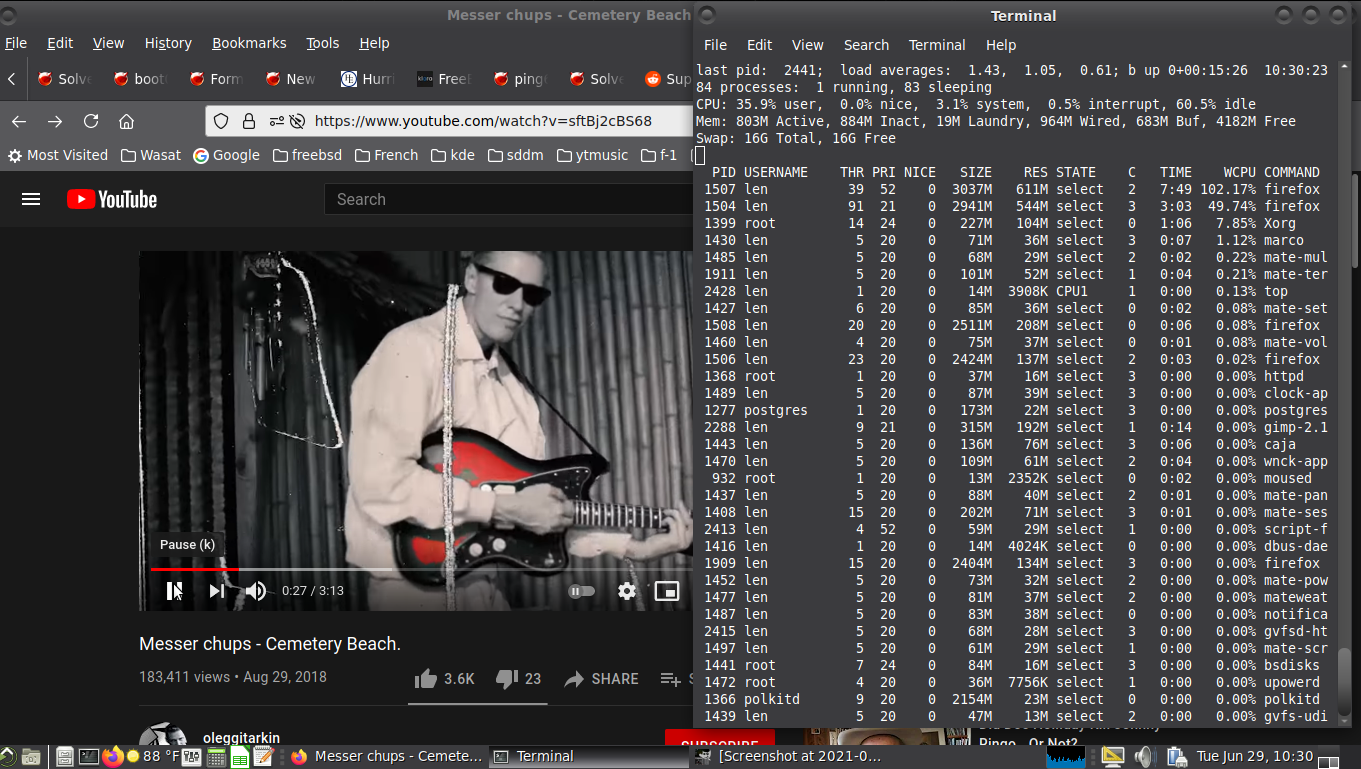The width and height of the screenshot is (1361, 769).
Task: Toggle the autoplay switch in the player
Action: coord(581,591)
